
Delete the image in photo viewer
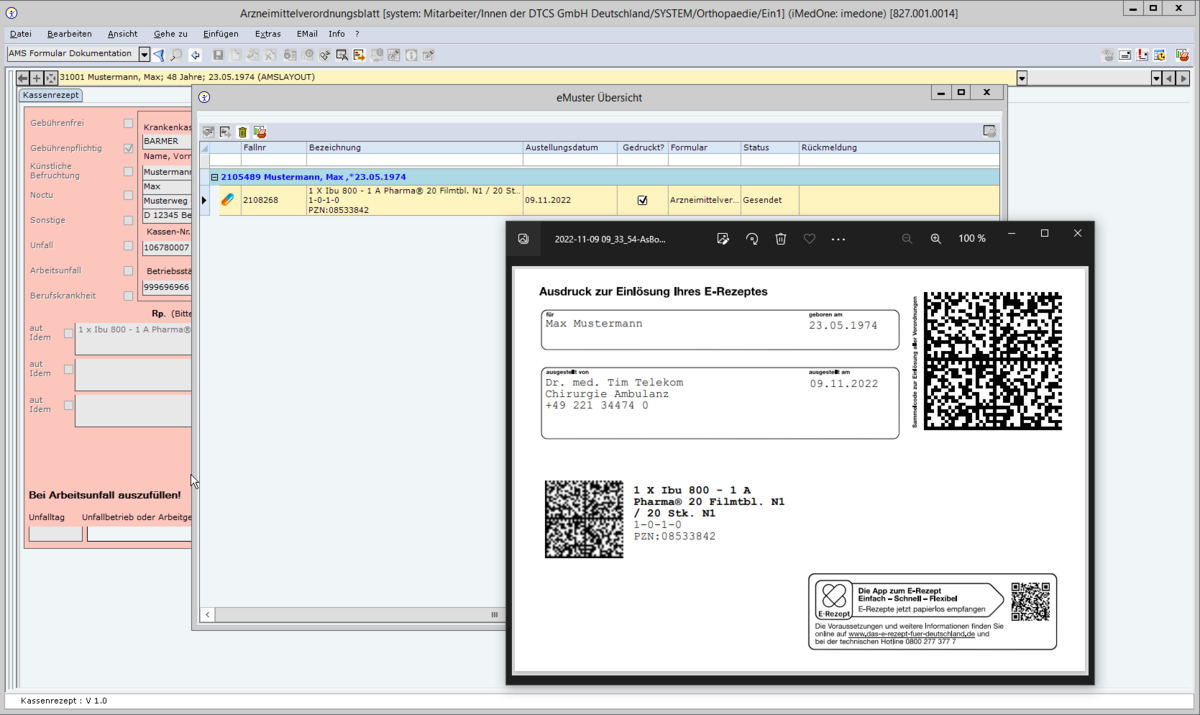pos(781,239)
